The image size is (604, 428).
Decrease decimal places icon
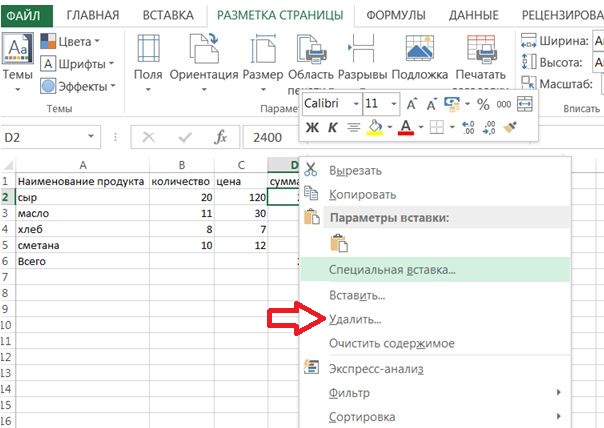click(489, 127)
